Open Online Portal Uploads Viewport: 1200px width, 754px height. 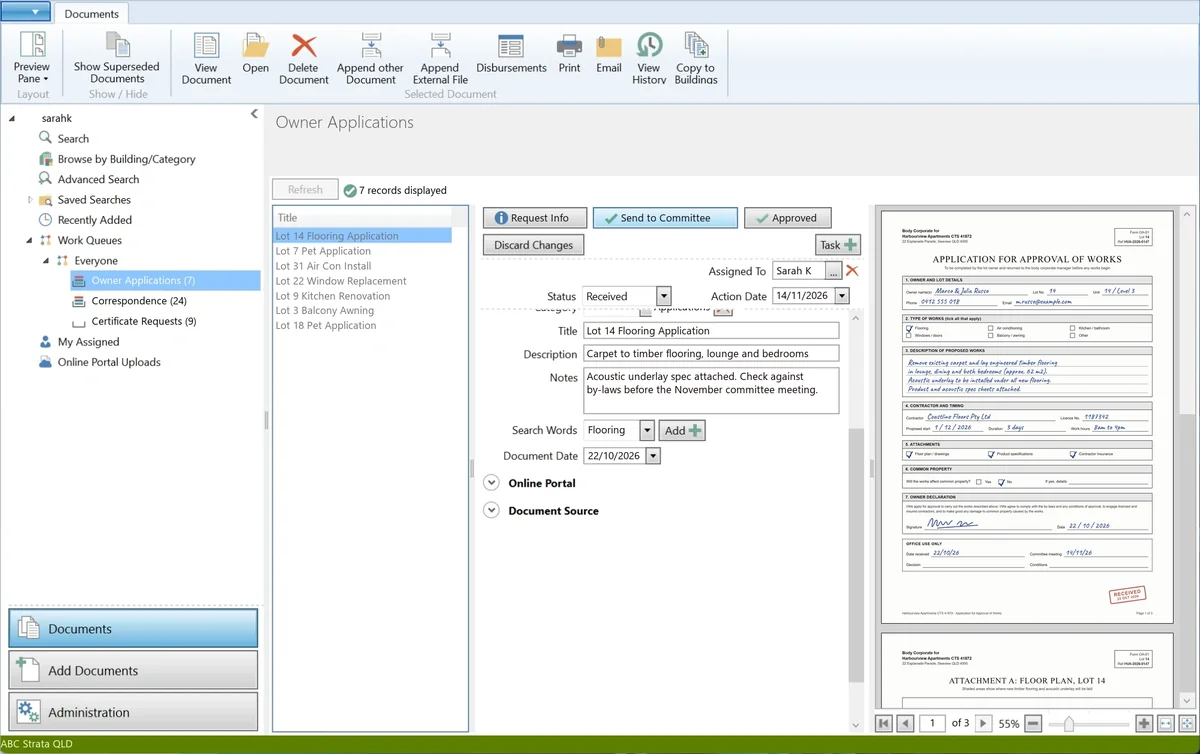tap(108, 362)
